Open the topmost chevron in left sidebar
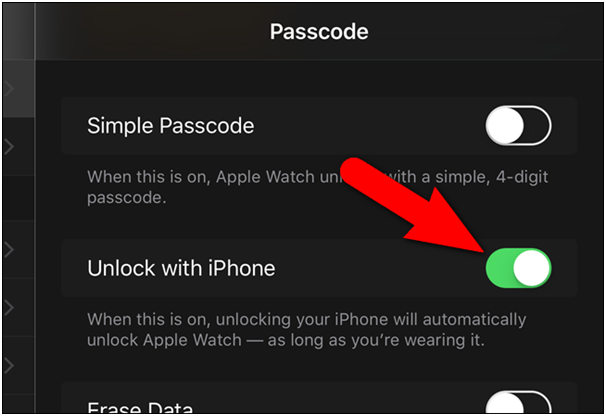Screen dimensions: 606x416 click(x=9, y=89)
